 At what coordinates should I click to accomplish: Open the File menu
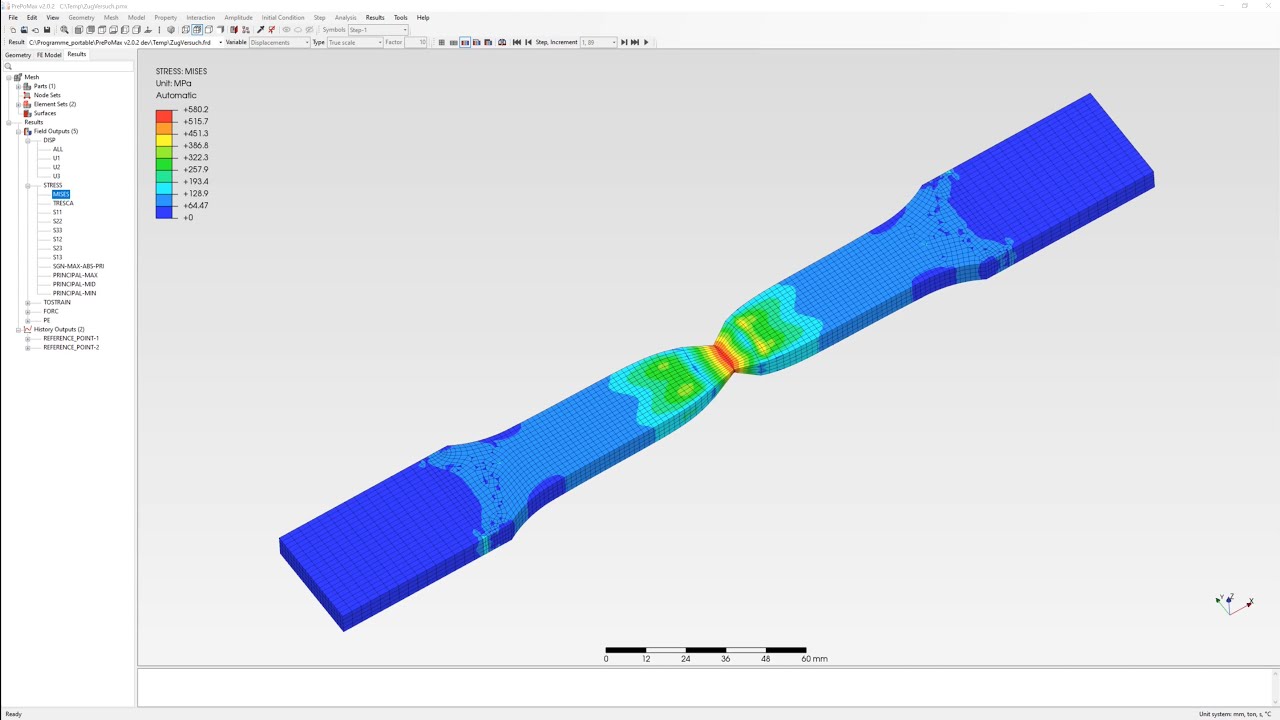pyautogui.click(x=13, y=17)
